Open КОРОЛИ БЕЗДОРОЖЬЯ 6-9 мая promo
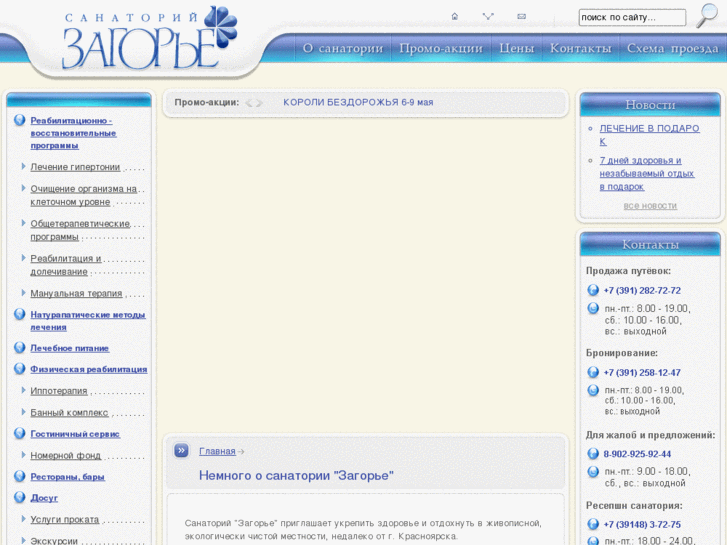727x545 pixels. click(358, 103)
